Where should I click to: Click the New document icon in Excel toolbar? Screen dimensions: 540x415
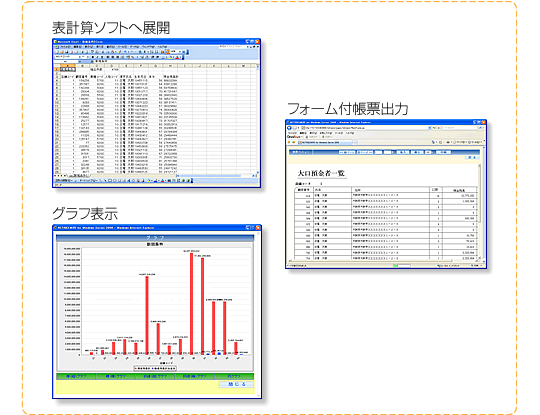coord(57,52)
